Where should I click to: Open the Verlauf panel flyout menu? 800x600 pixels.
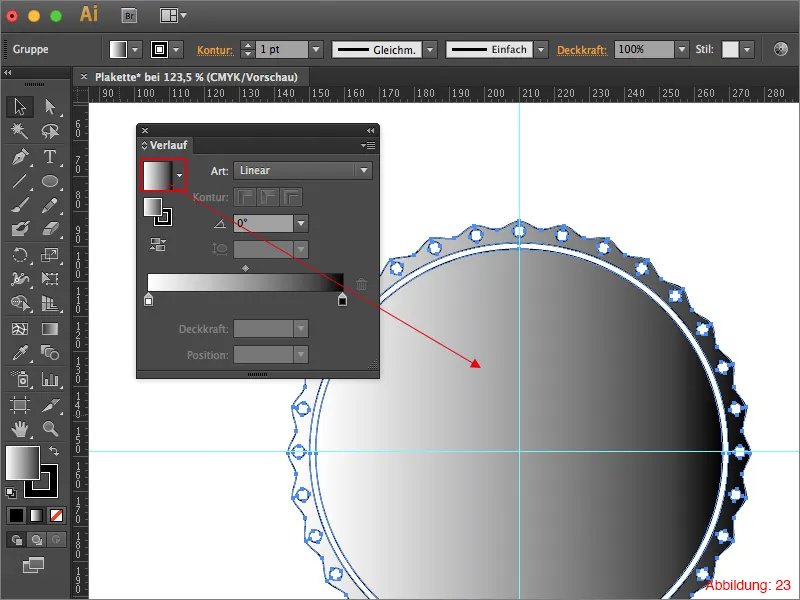pyautogui.click(x=368, y=145)
